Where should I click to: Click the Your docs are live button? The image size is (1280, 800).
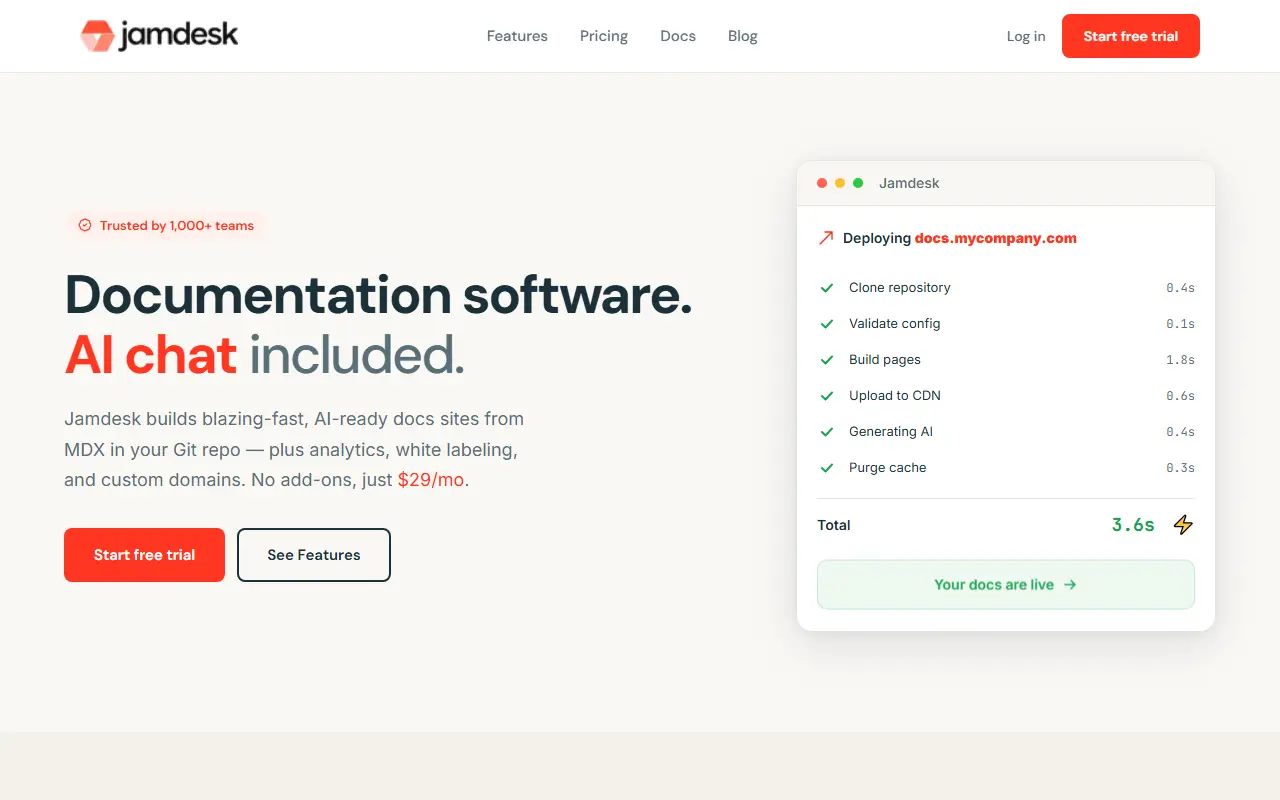click(x=1006, y=585)
